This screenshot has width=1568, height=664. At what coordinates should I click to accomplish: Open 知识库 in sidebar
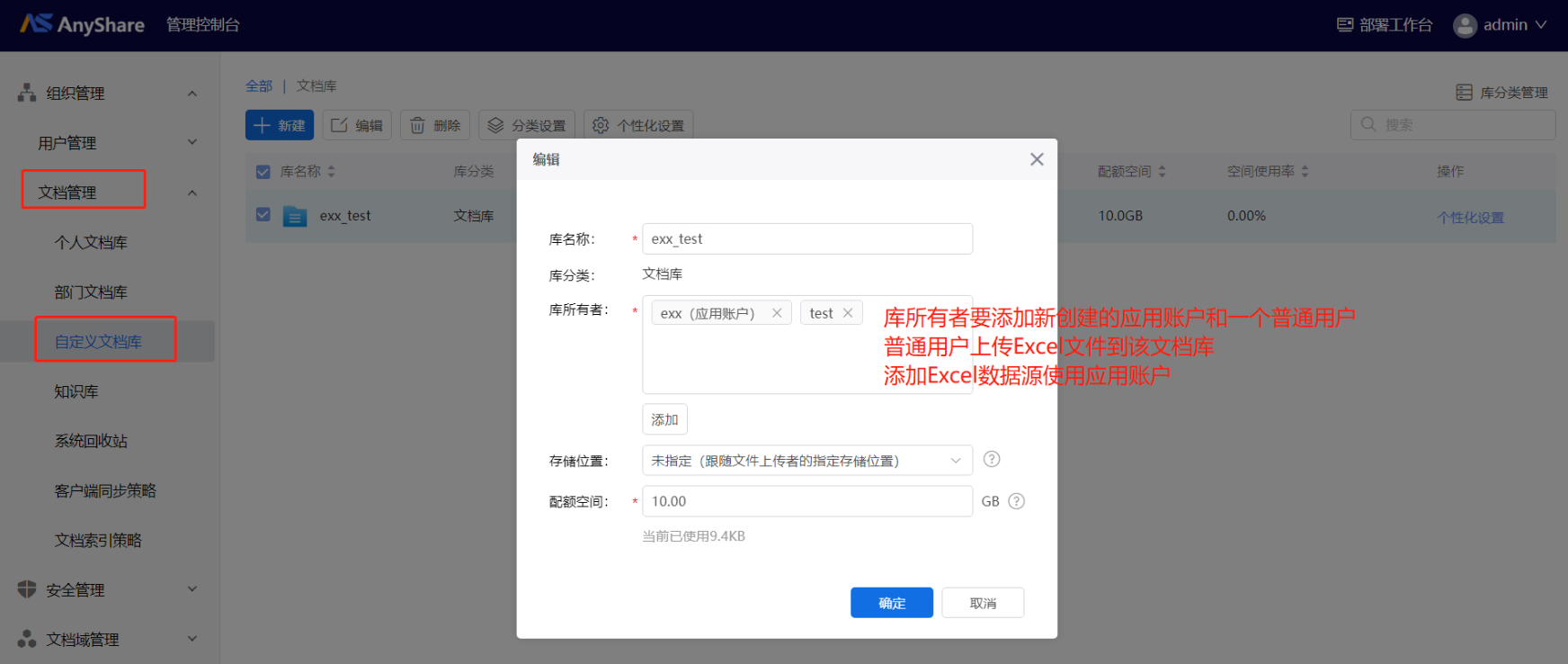[76, 391]
